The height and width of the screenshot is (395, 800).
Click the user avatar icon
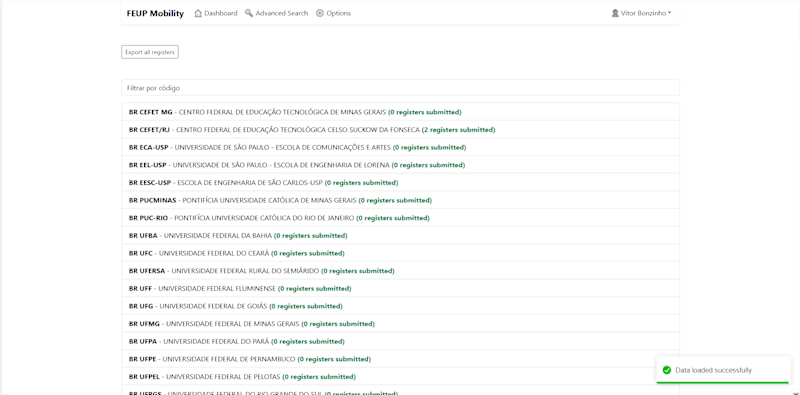coord(615,13)
